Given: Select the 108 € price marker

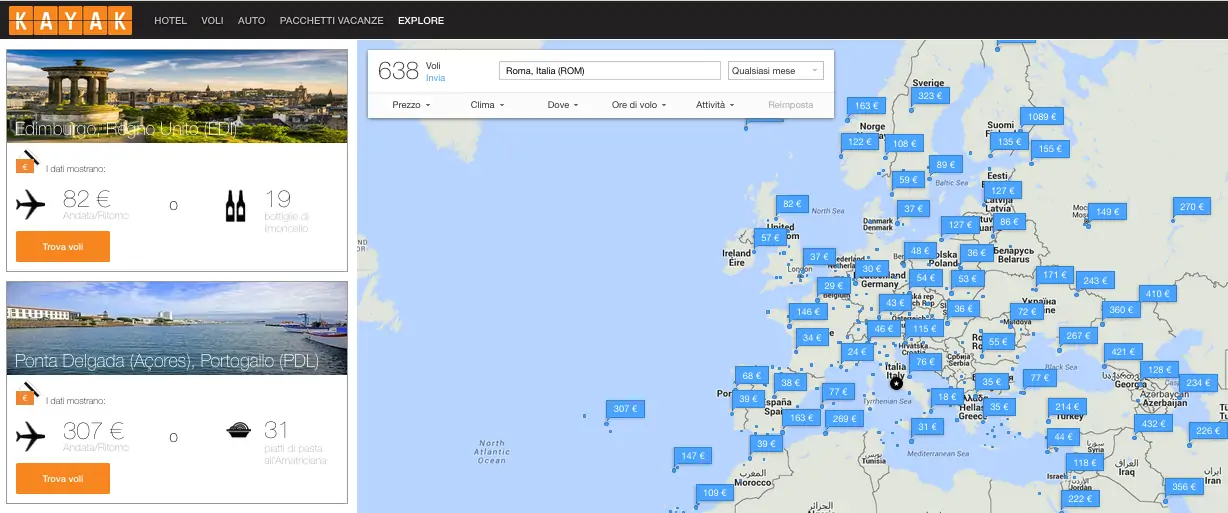Looking at the screenshot, I should (906, 144).
